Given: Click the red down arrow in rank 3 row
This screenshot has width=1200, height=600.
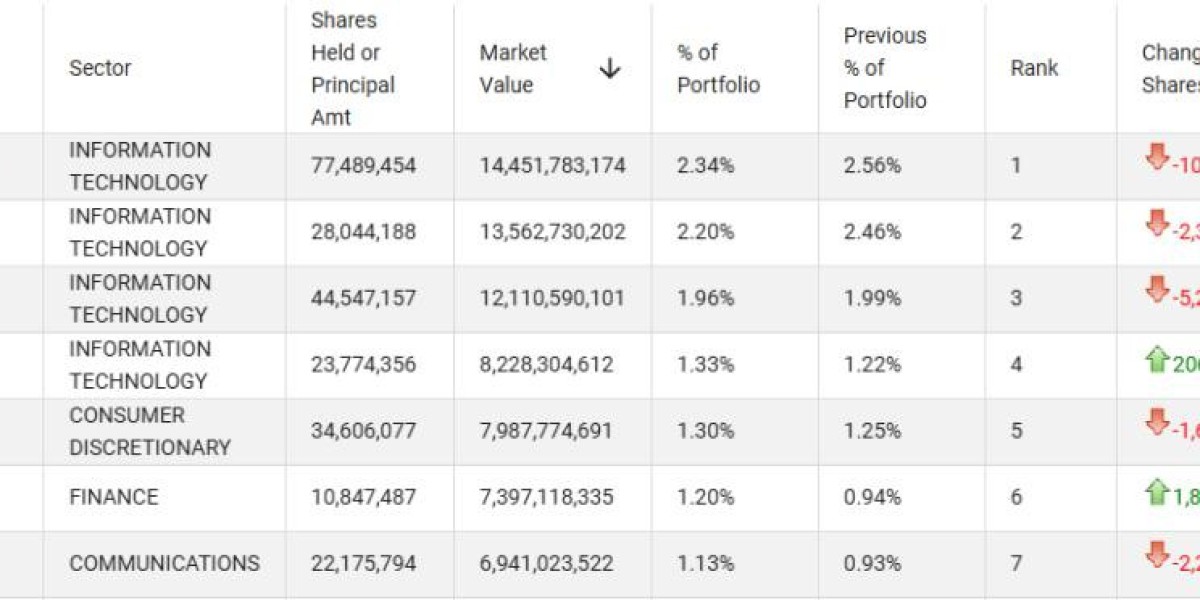Looking at the screenshot, I should pos(1157,289).
